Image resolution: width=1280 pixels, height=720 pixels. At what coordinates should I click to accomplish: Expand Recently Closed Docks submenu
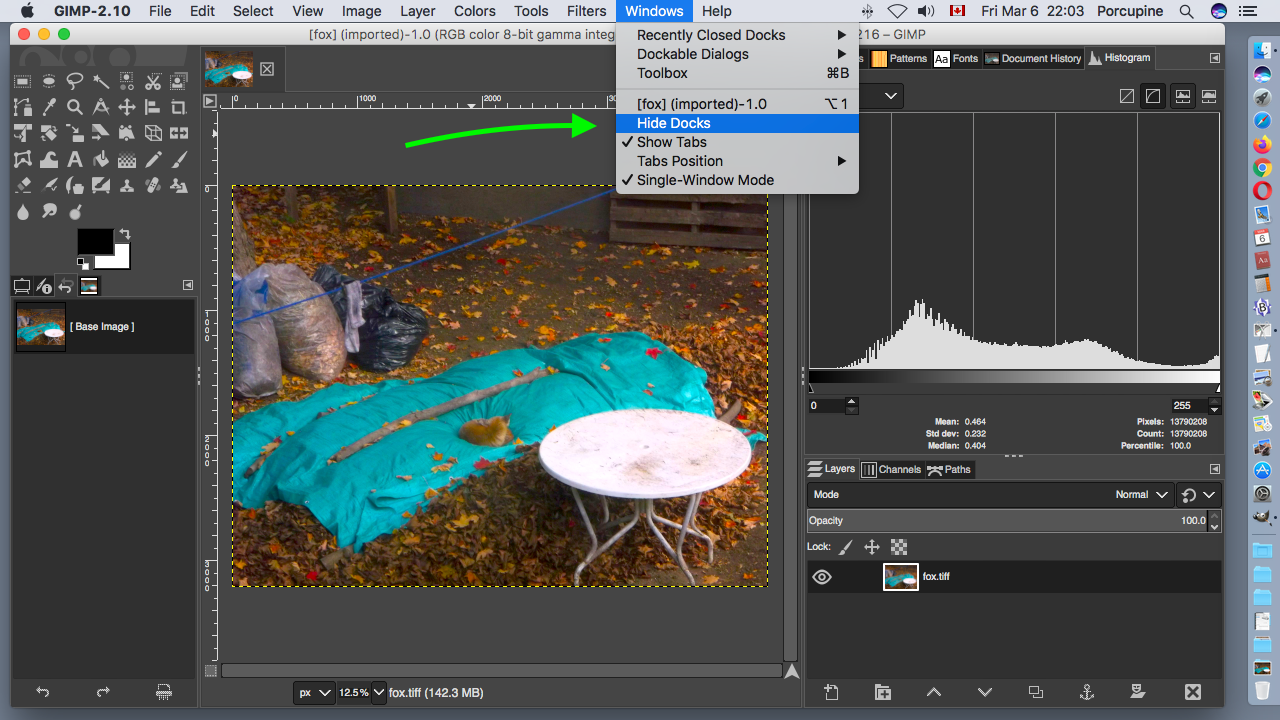737,35
